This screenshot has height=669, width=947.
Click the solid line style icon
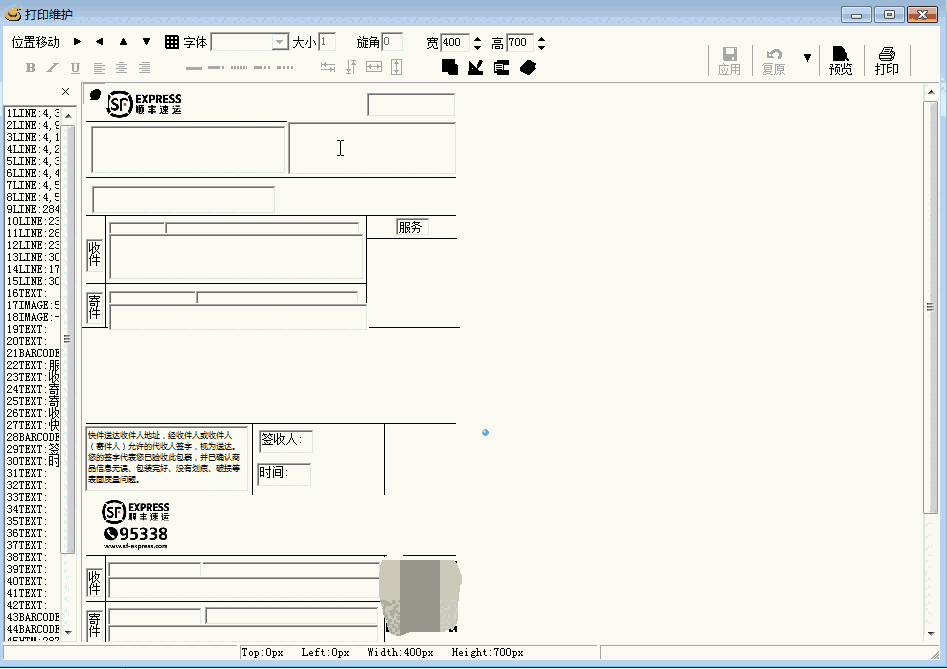point(191,68)
